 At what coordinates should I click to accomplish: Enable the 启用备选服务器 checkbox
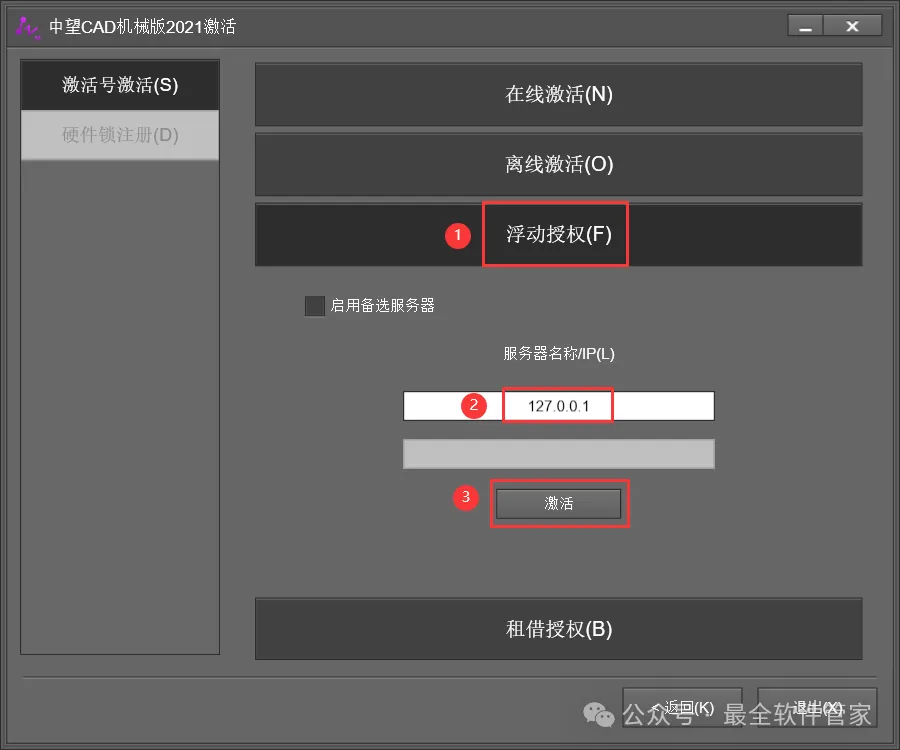tap(315, 306)
